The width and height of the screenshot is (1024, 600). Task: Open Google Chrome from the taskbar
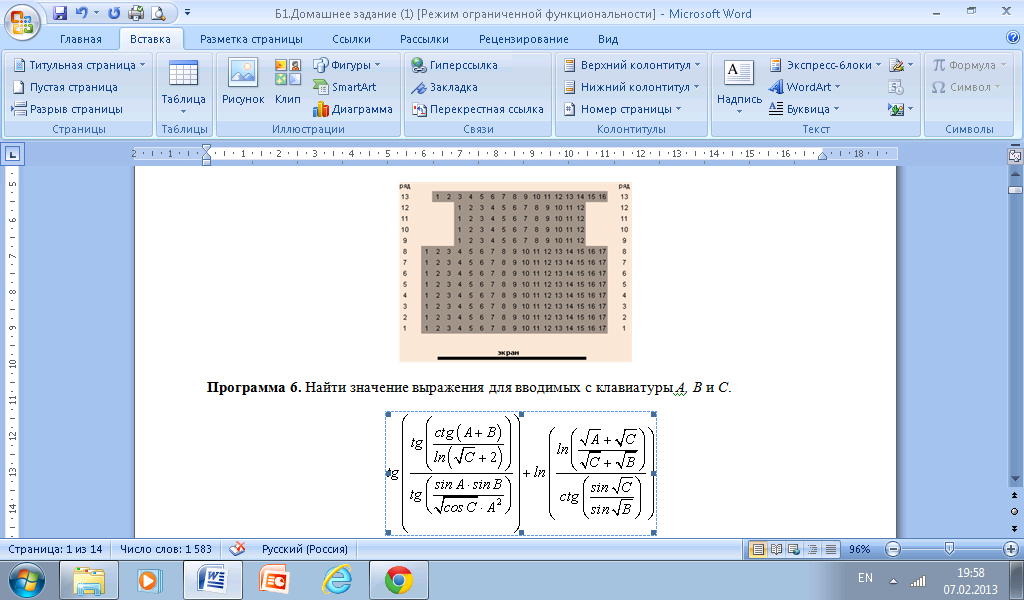click(x=399, y=579)
